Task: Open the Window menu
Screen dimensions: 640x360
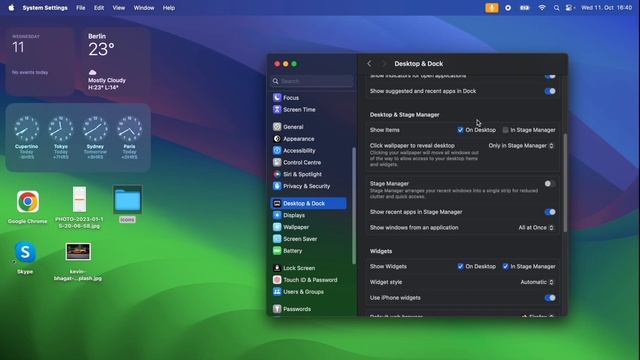Action: (144, 8)
